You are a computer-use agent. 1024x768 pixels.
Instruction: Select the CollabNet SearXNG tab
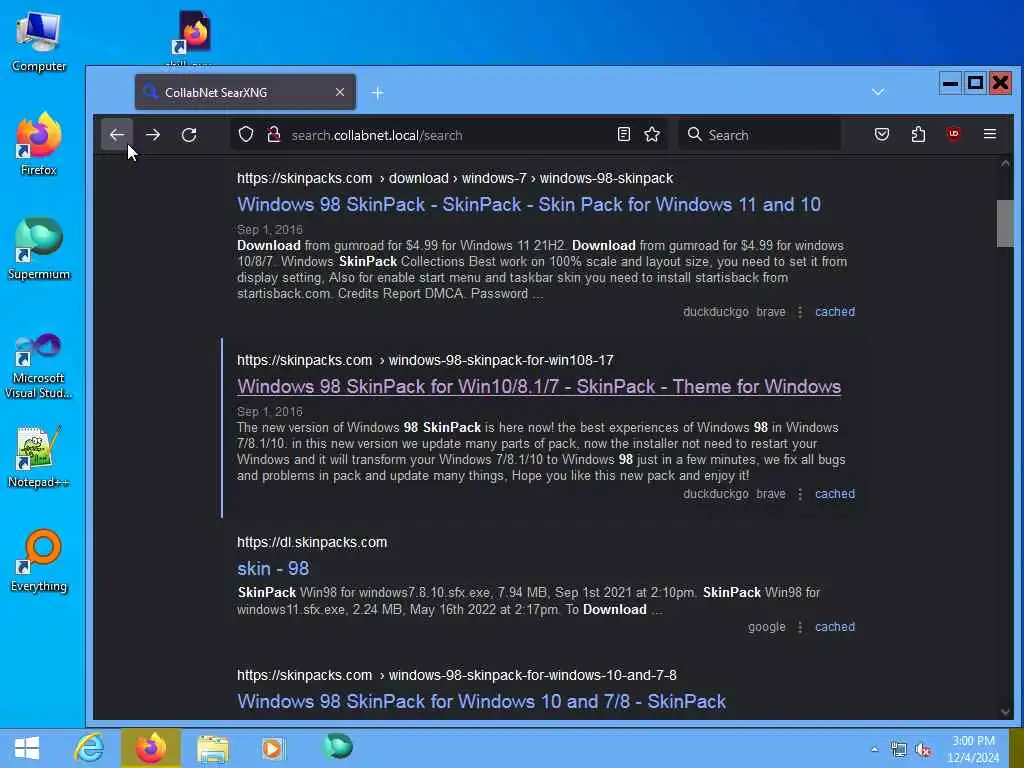point(245,92)
